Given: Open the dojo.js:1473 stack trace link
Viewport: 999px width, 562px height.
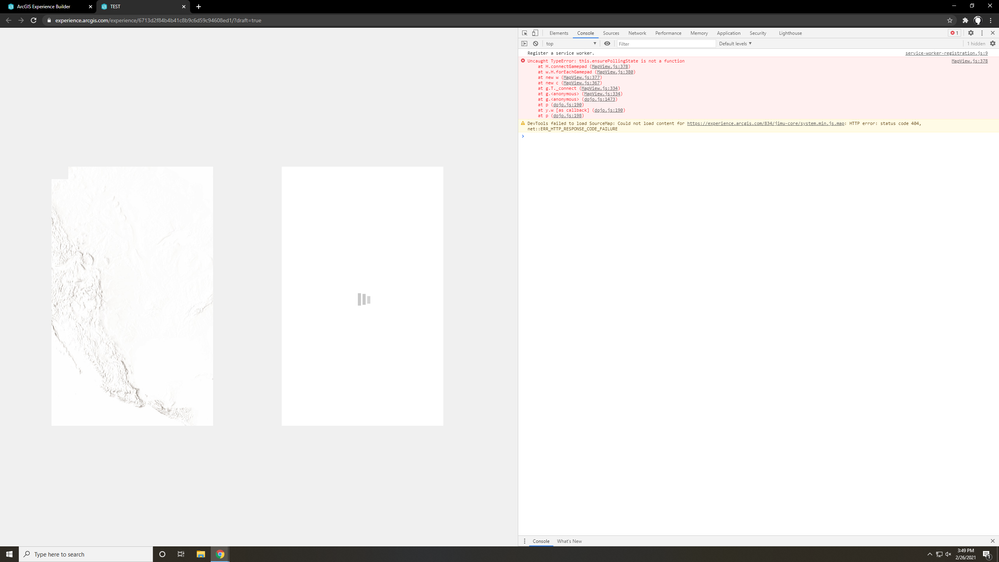Looking at the screenshot, I should tap(600, 99).
